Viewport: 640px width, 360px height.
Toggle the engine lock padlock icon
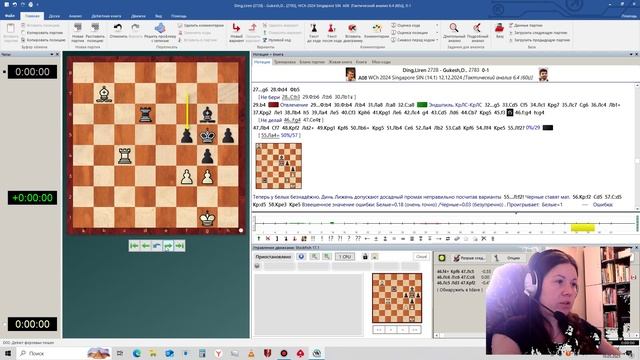click(x=365, y=257)
